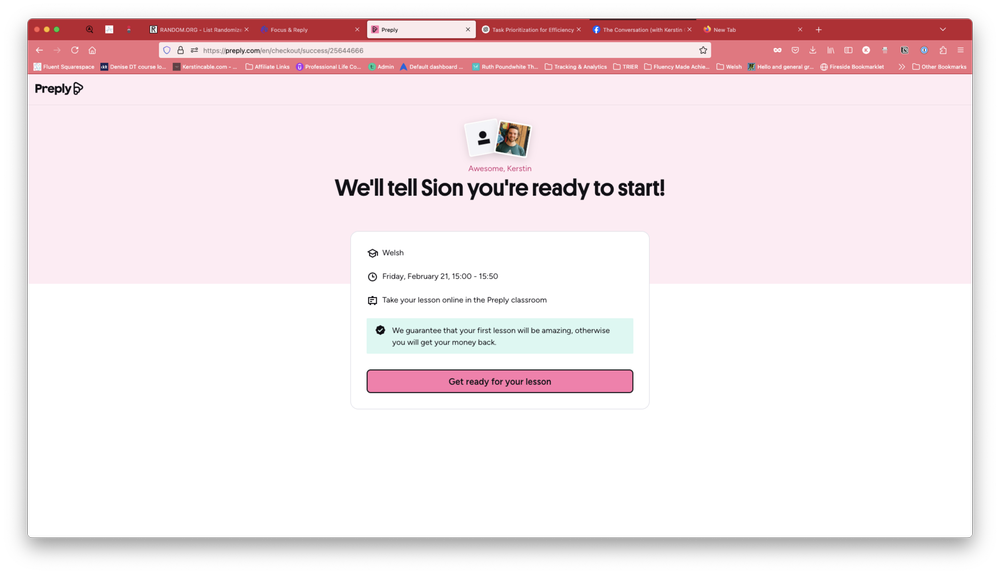Open the Downloads panel
Screen dimensions: 1000x574
(812, 50)
